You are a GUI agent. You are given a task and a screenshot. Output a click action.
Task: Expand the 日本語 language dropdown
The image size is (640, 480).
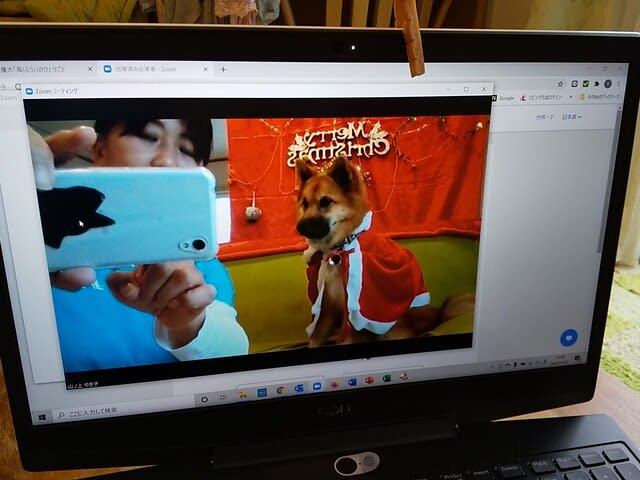(571, 117)
